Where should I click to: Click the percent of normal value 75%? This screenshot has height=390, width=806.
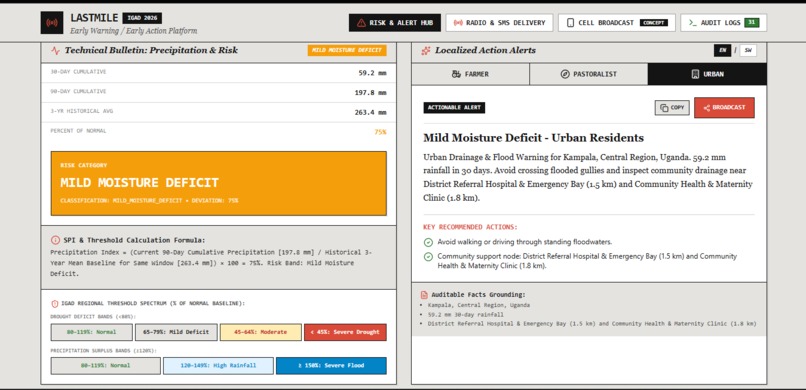pos(380,132)
